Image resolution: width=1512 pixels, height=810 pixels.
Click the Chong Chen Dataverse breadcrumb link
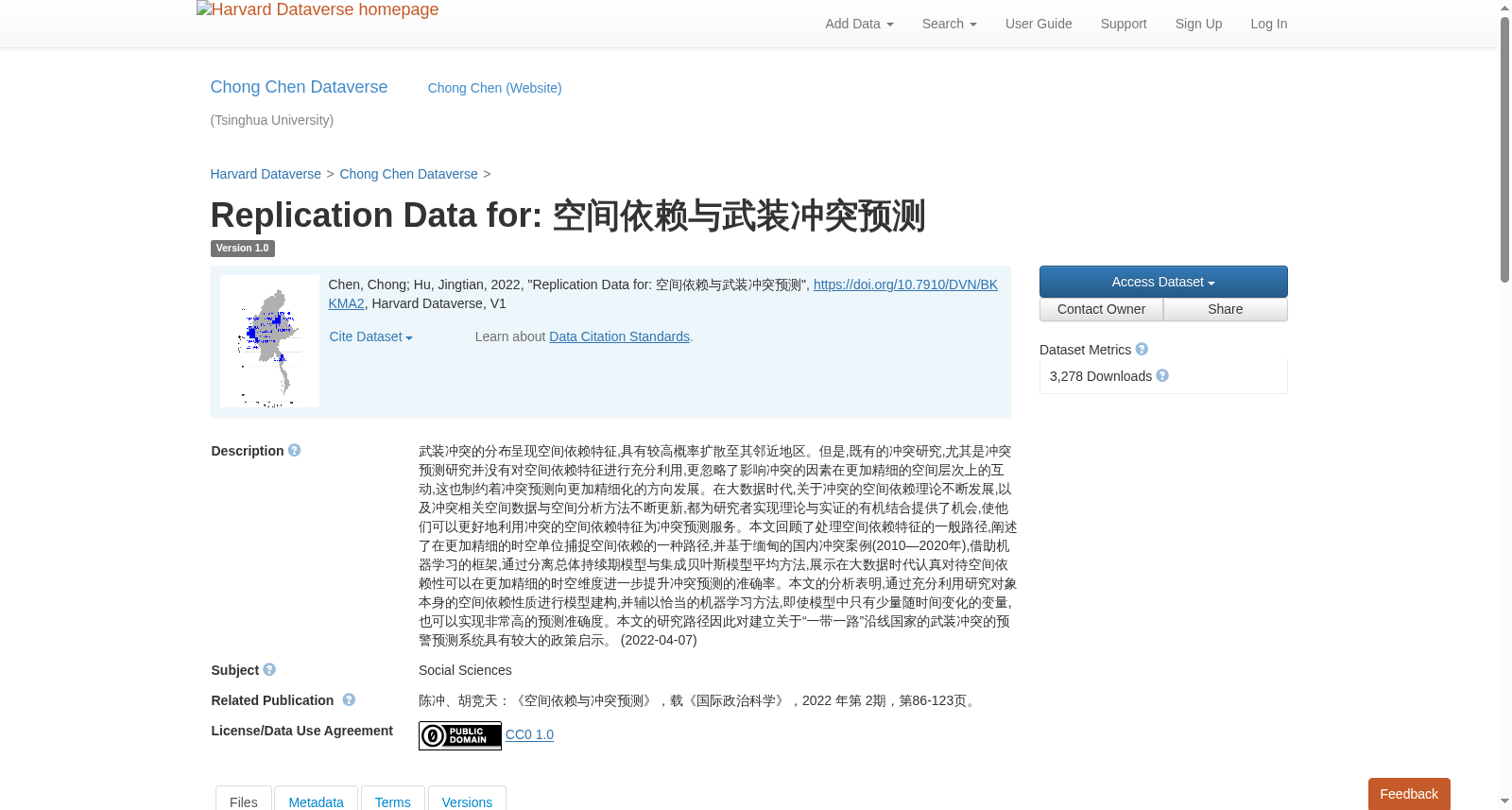click(408, 174)
